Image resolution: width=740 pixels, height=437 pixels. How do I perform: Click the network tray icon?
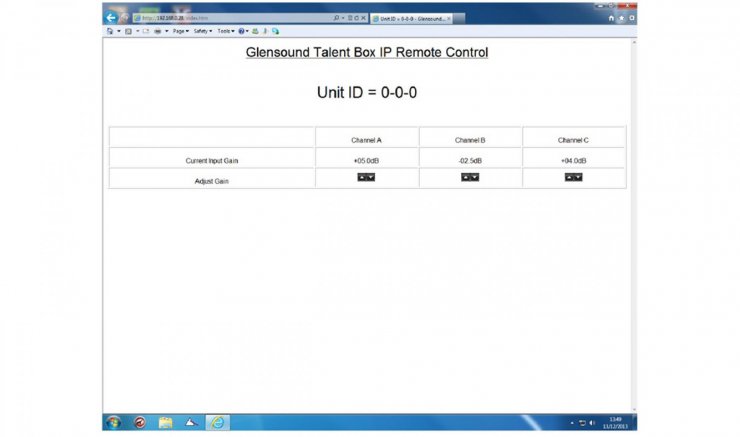(582, 423)
